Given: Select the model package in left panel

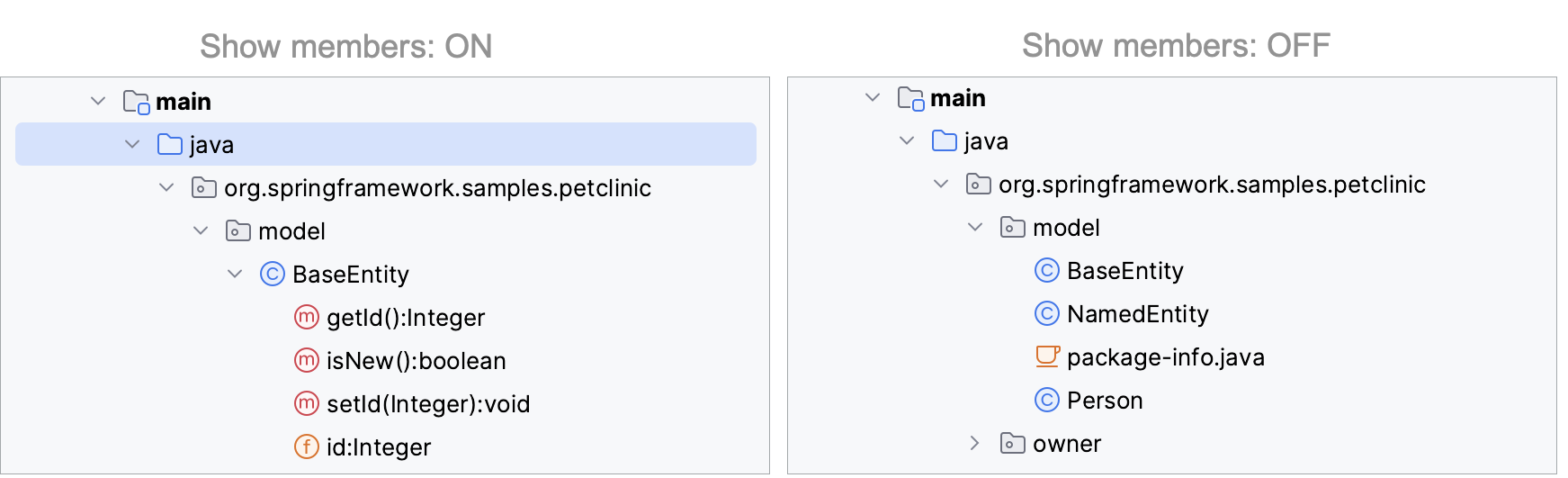Looking at the screenshot, I should click(291, 231).
